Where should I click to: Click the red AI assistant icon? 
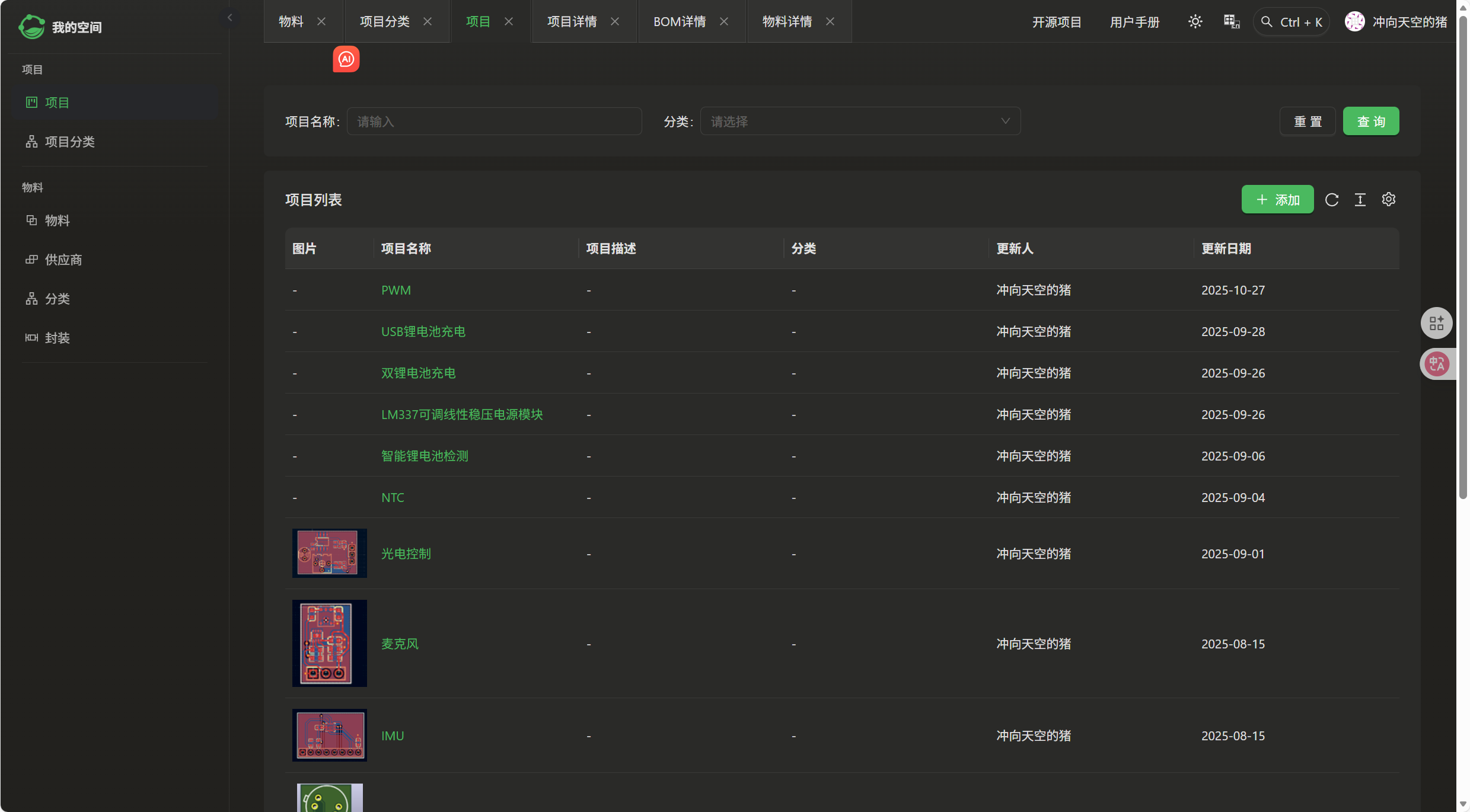346,59
